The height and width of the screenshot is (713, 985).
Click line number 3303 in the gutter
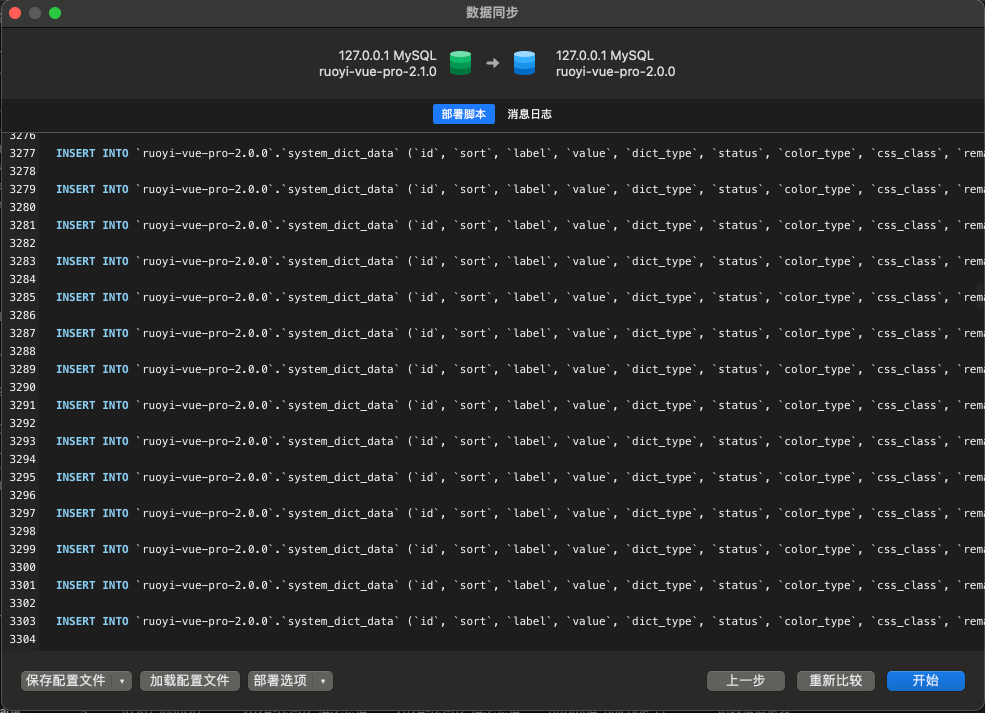coord(22,621)
